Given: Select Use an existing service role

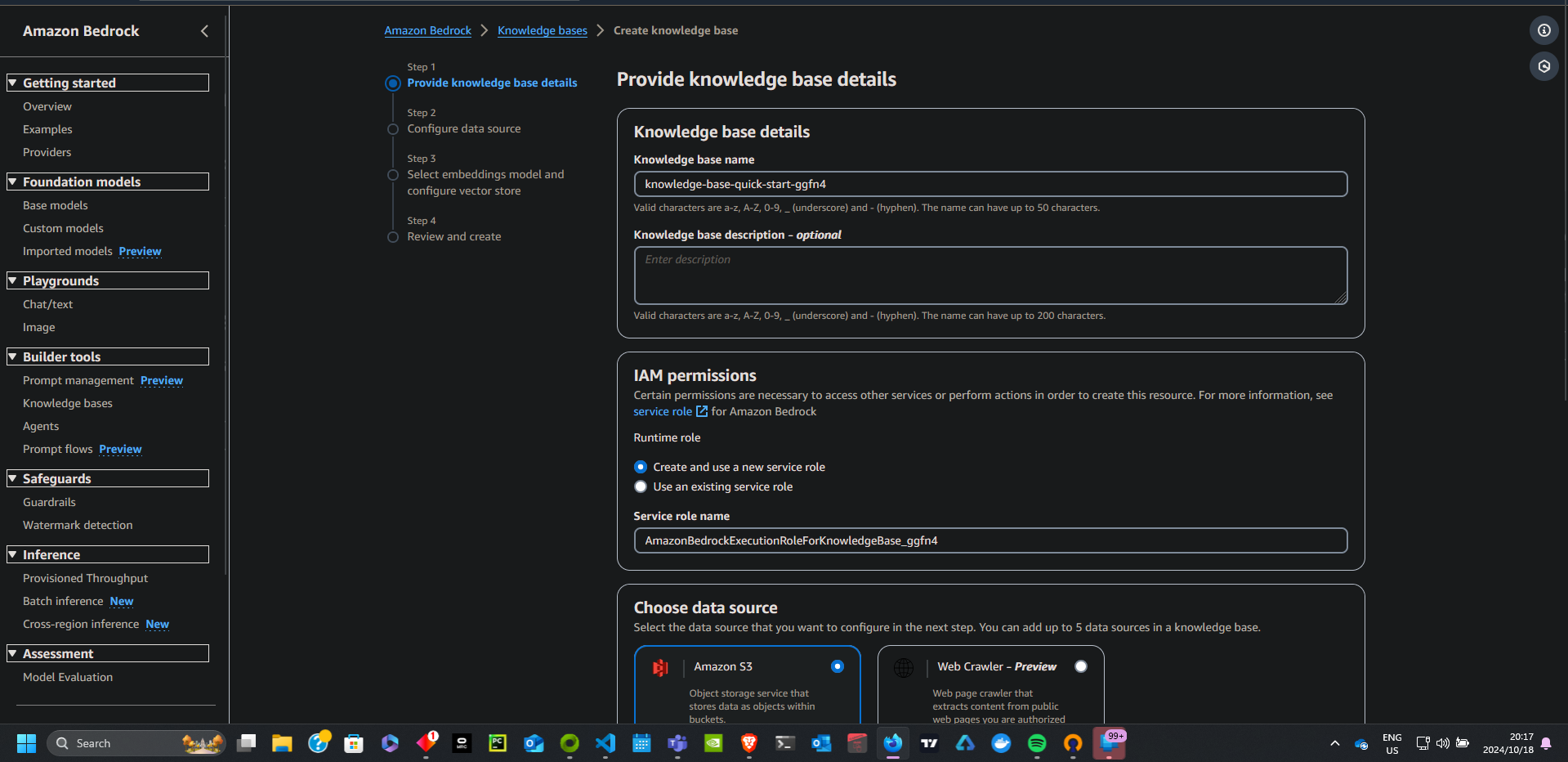Looking at the screenshot, I should point(641,486).
